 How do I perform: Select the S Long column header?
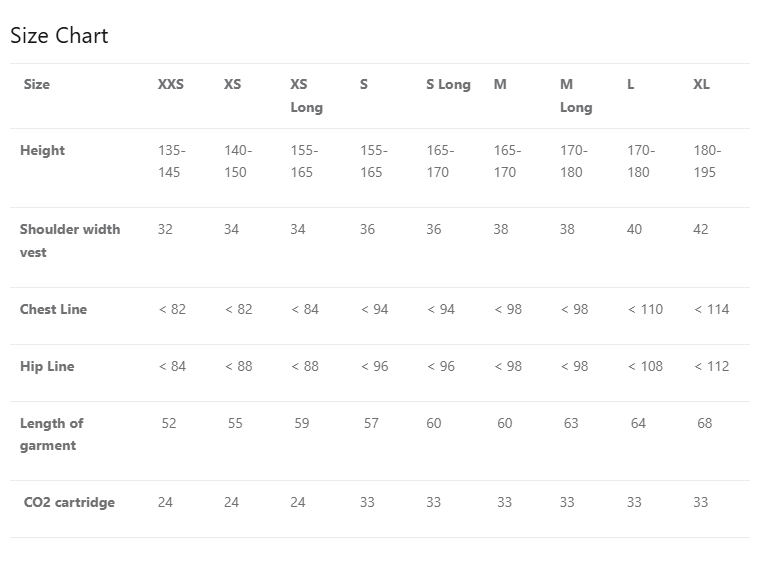pyautogui.click(x=448, y=85)
